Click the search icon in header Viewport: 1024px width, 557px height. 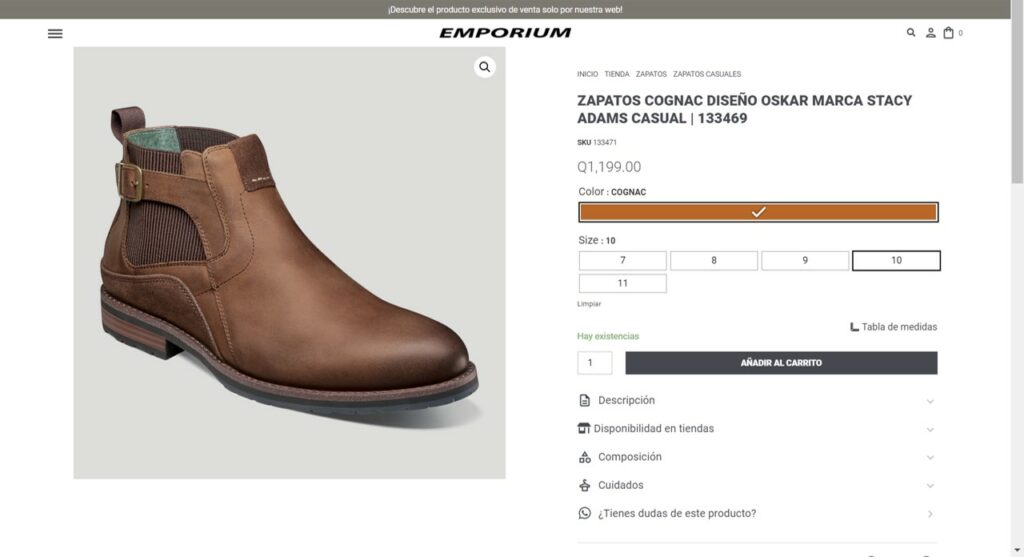pos(910,33)
